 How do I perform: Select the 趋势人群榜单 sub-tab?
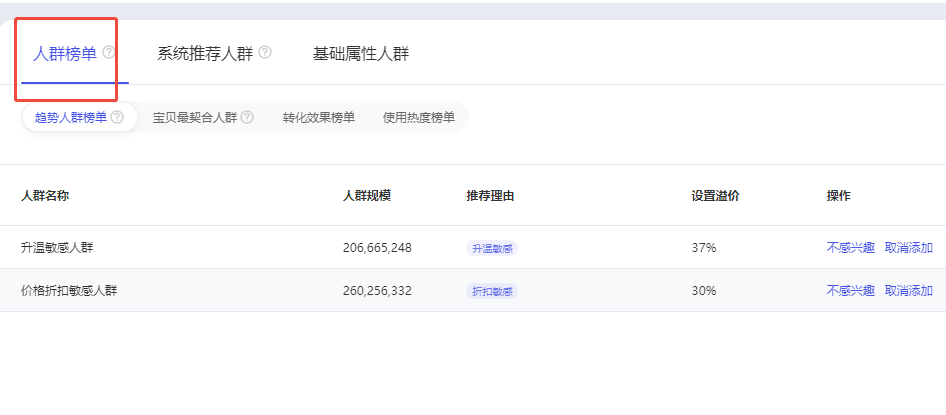tap(70, 118)
